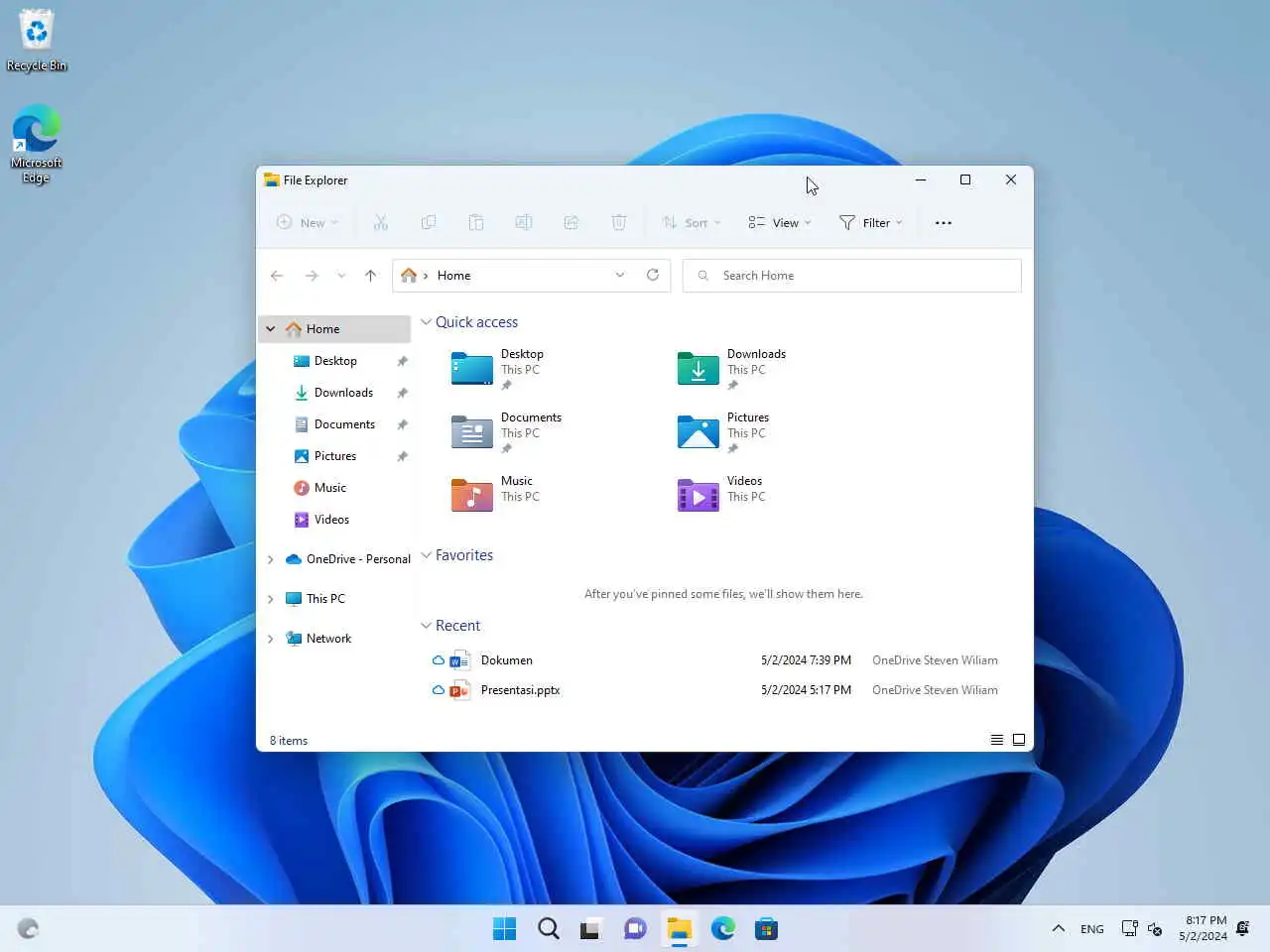This screenshot has width=1270, height=952.
Task: Click the 8 items status text
Action: pyautogui.click(x=289, y=741)
